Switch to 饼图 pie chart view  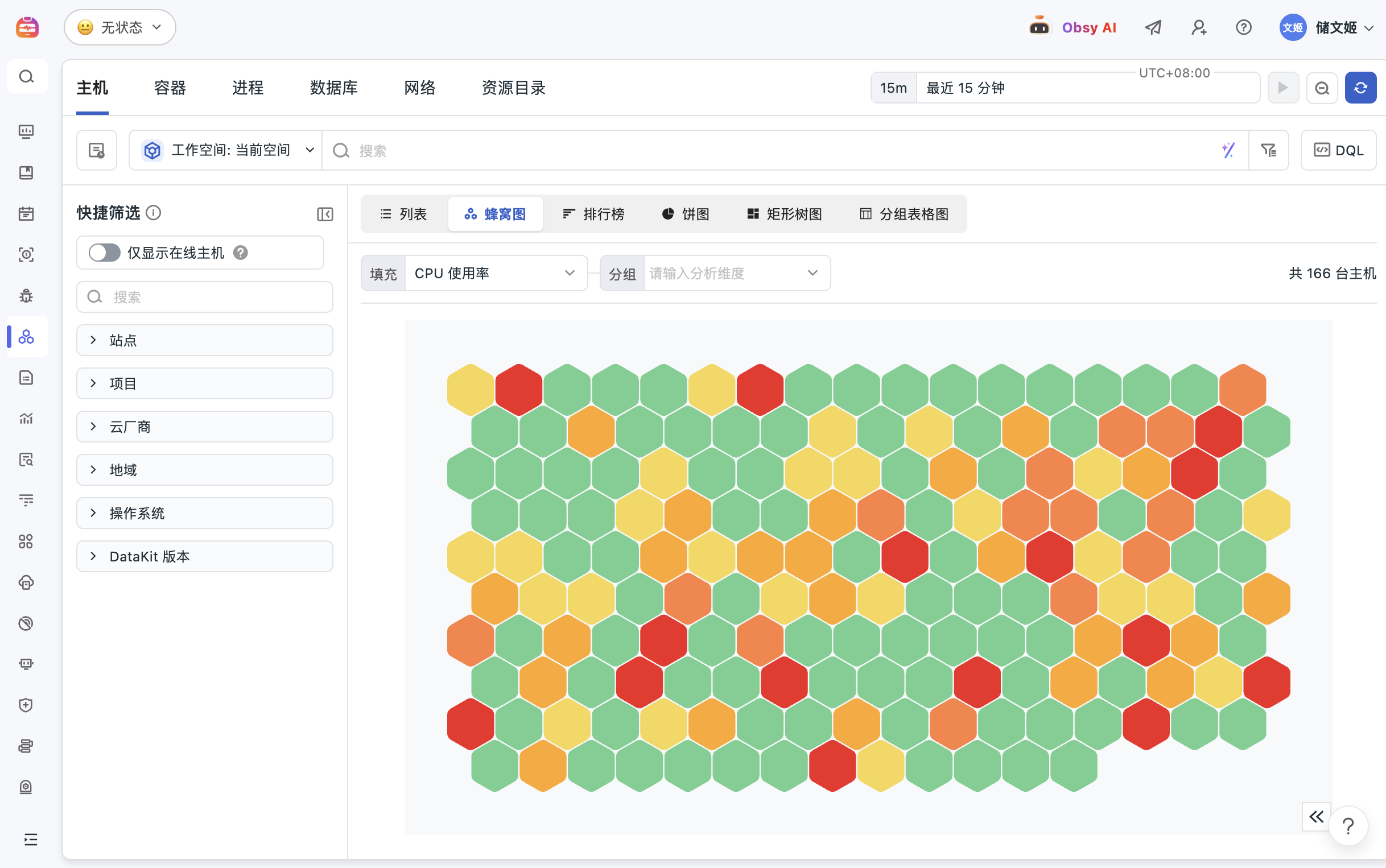pyautogui.click(x=685, y=214)
